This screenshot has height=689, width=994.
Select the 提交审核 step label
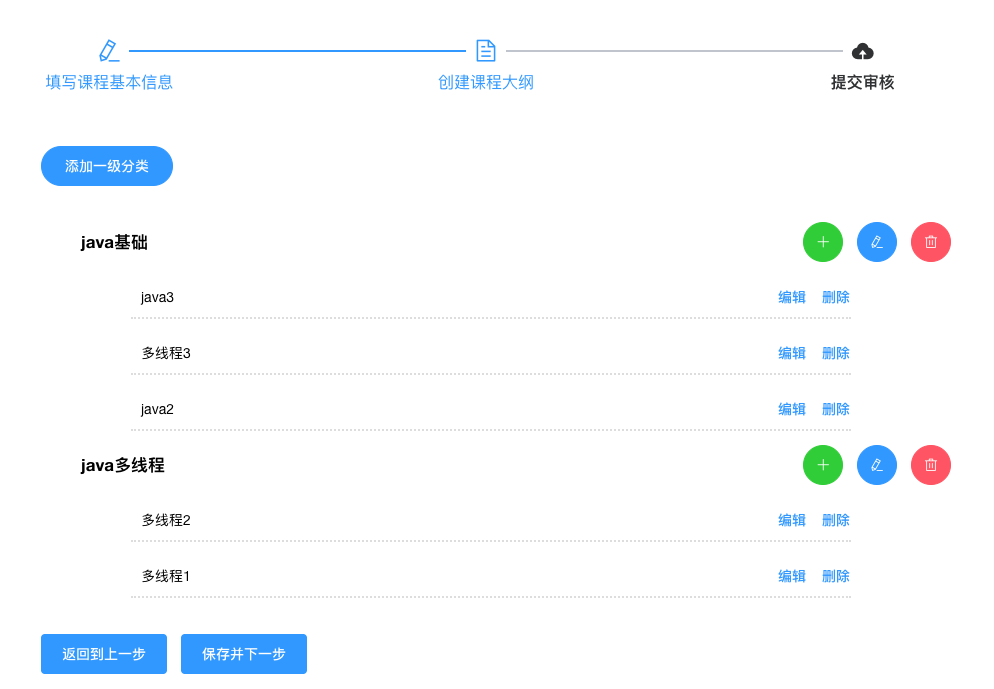click(862, 82)
